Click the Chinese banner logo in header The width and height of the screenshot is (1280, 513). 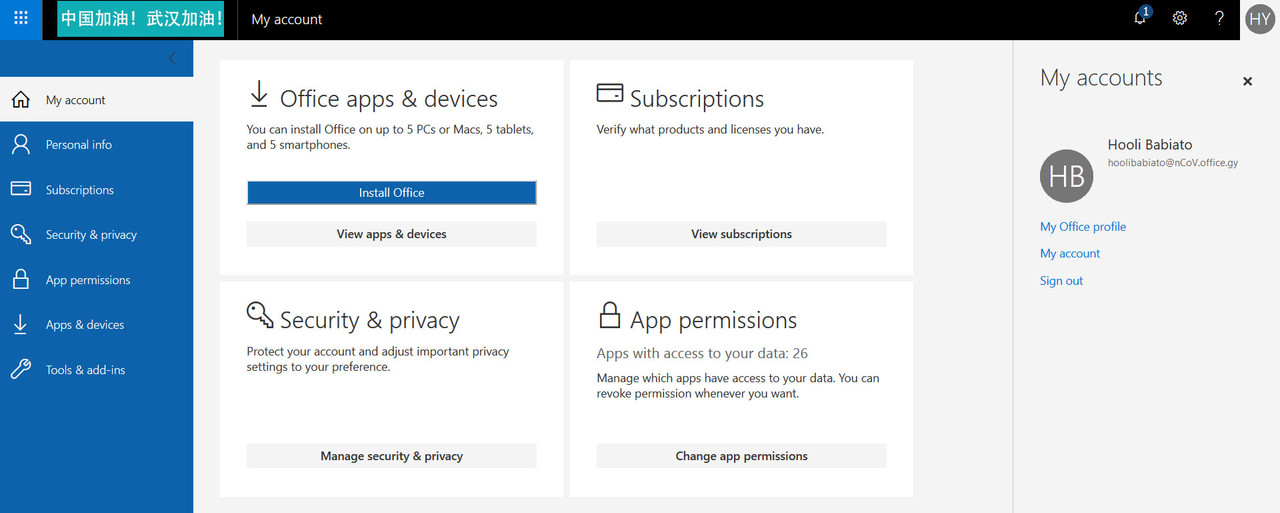coord(141,19)
